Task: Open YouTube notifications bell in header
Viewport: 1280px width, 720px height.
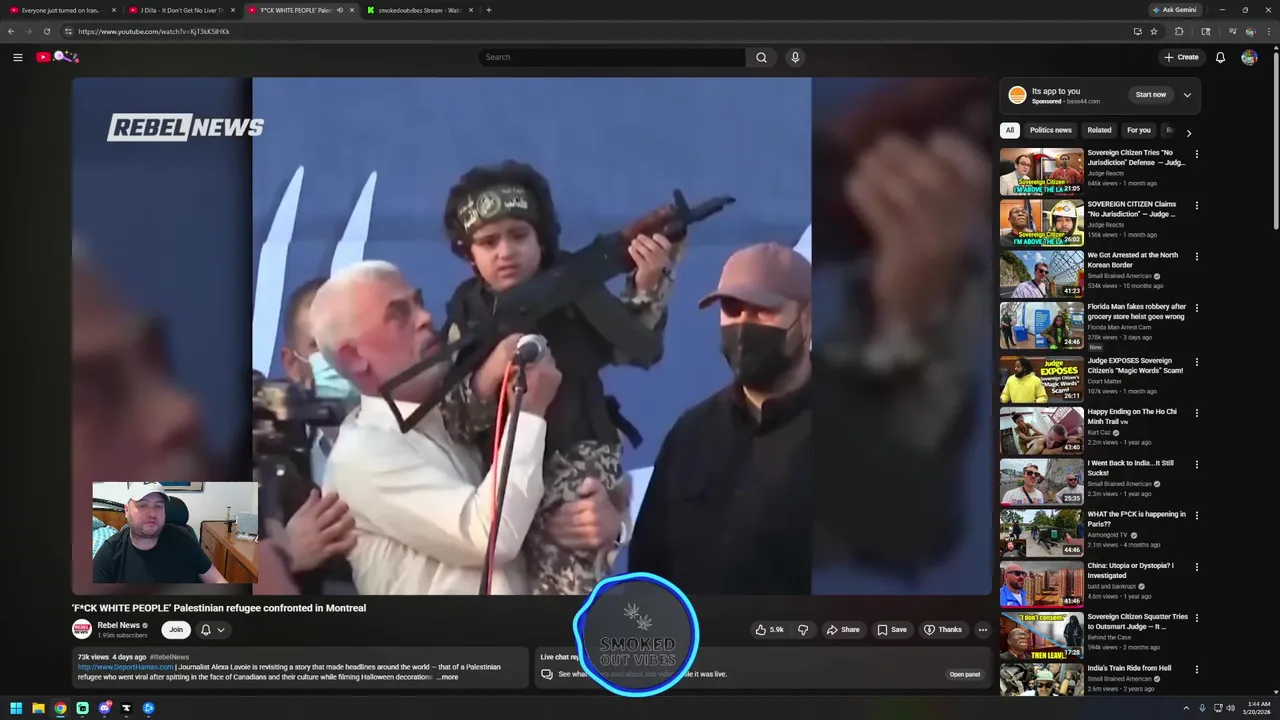Action: (1220, 57)
